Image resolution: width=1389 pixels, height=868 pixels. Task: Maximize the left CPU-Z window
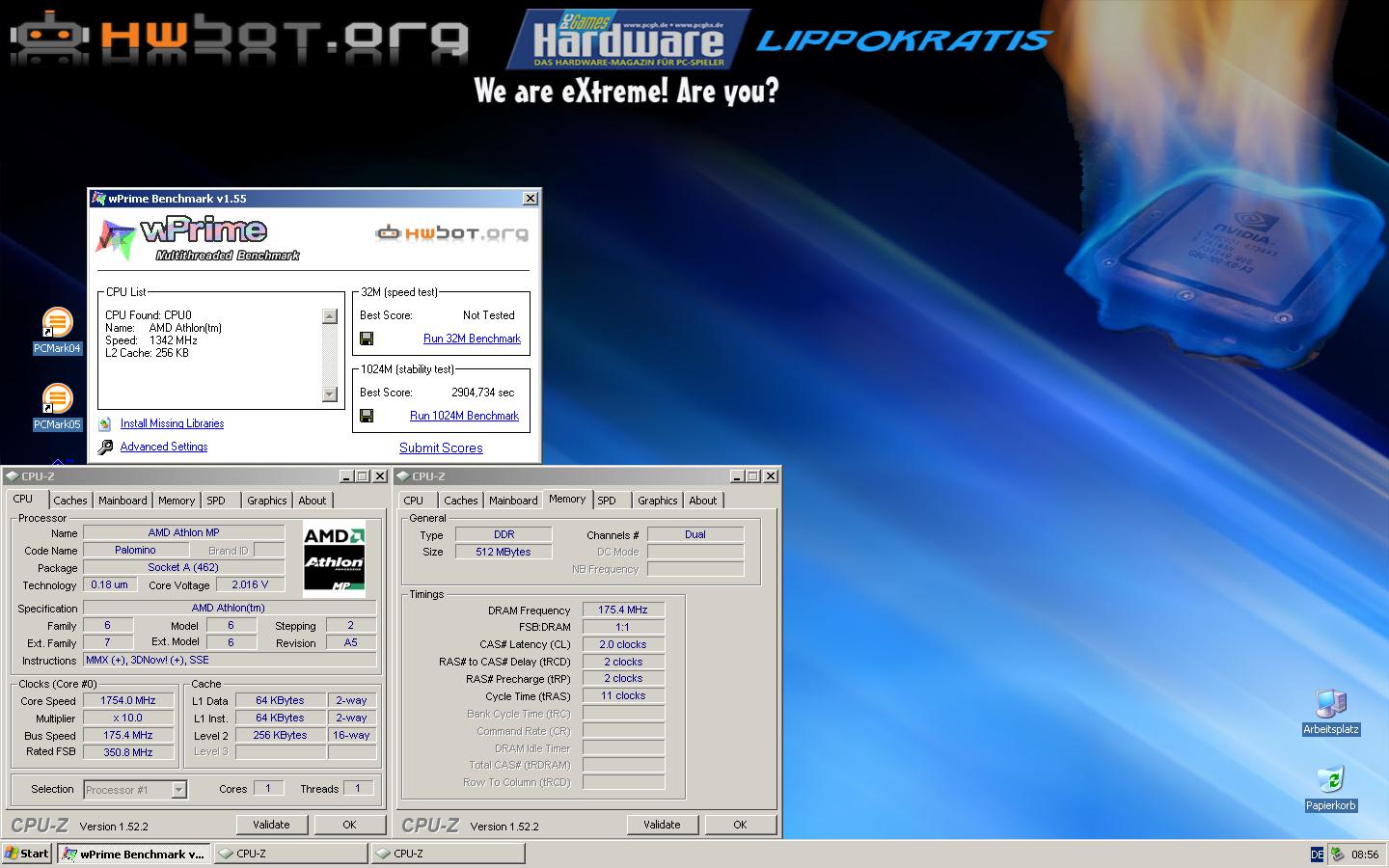(x=363, y=476)
